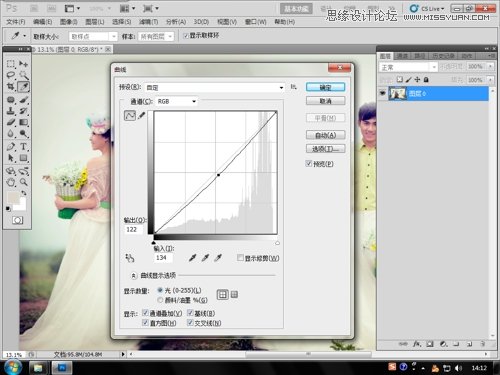
Task: Select the Zoom tool in toolbox
Action: [x=23, y=182]
